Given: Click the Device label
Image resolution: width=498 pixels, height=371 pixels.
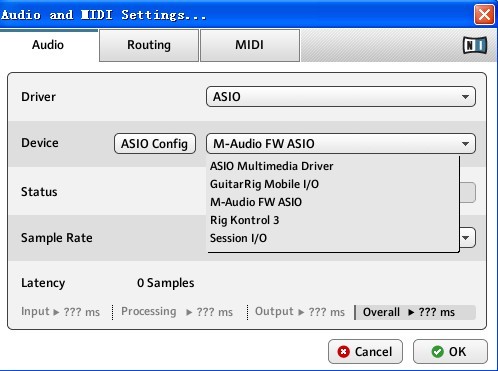Looking at the screenshot, I should (x=40, y=143).
